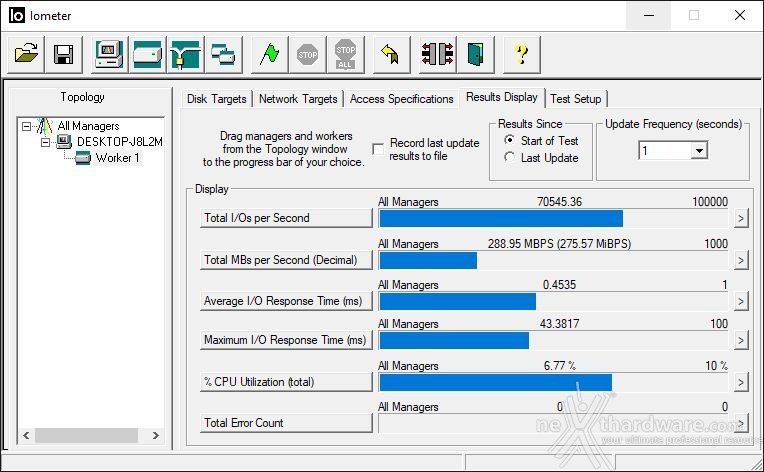This screenshot has width=764, height=472.
Task: Open Average I/O Response Time chart arrow
Action: tap(741, 301)
